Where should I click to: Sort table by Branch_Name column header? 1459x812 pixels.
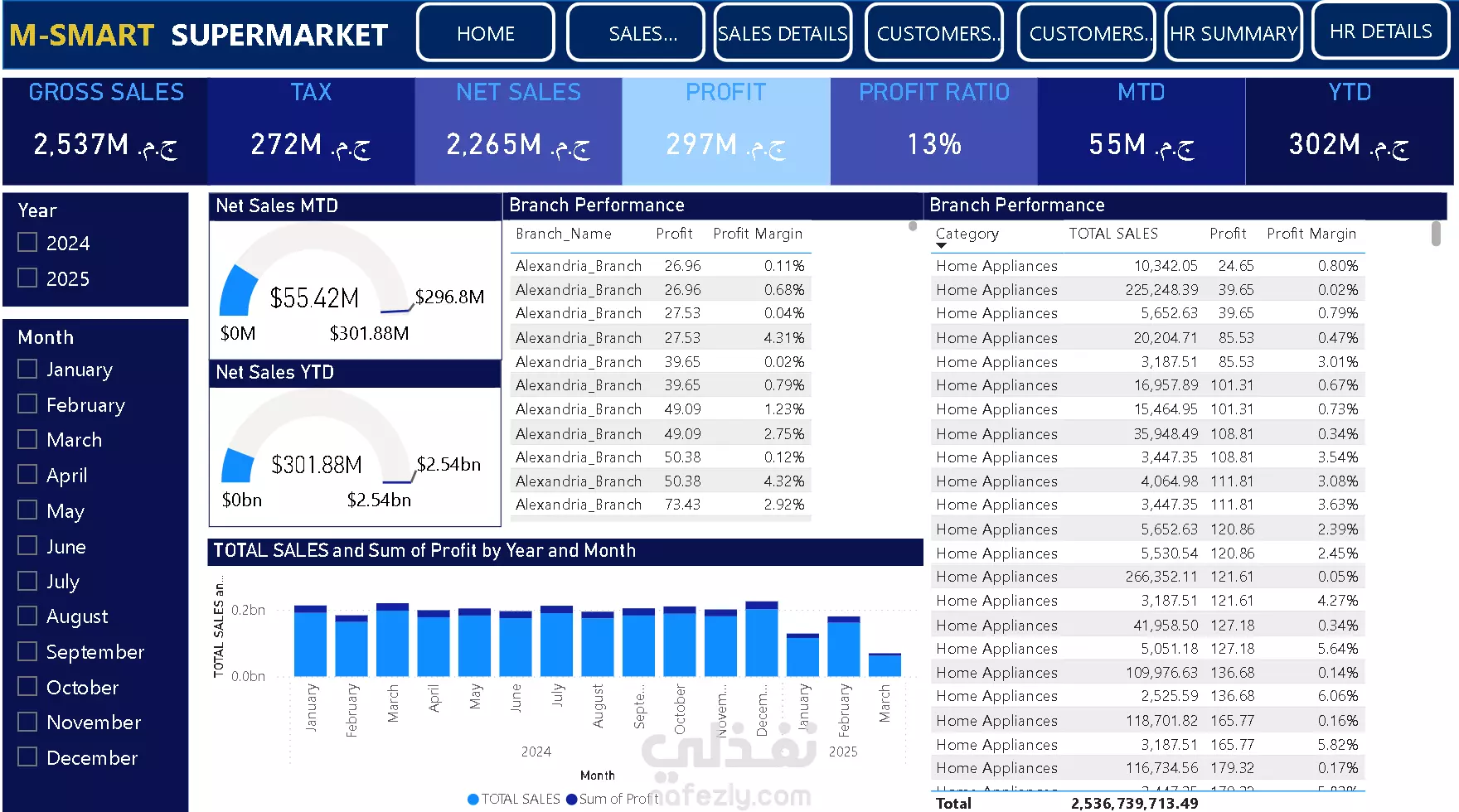563,234
